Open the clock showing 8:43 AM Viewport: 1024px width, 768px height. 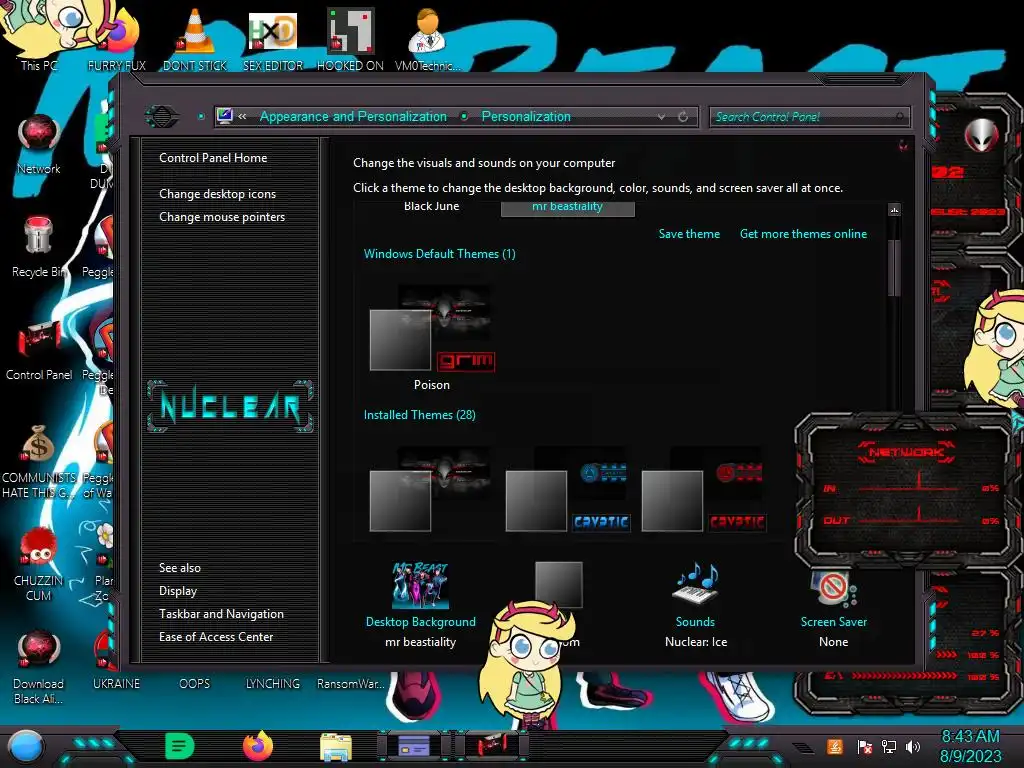click(970, 746)
